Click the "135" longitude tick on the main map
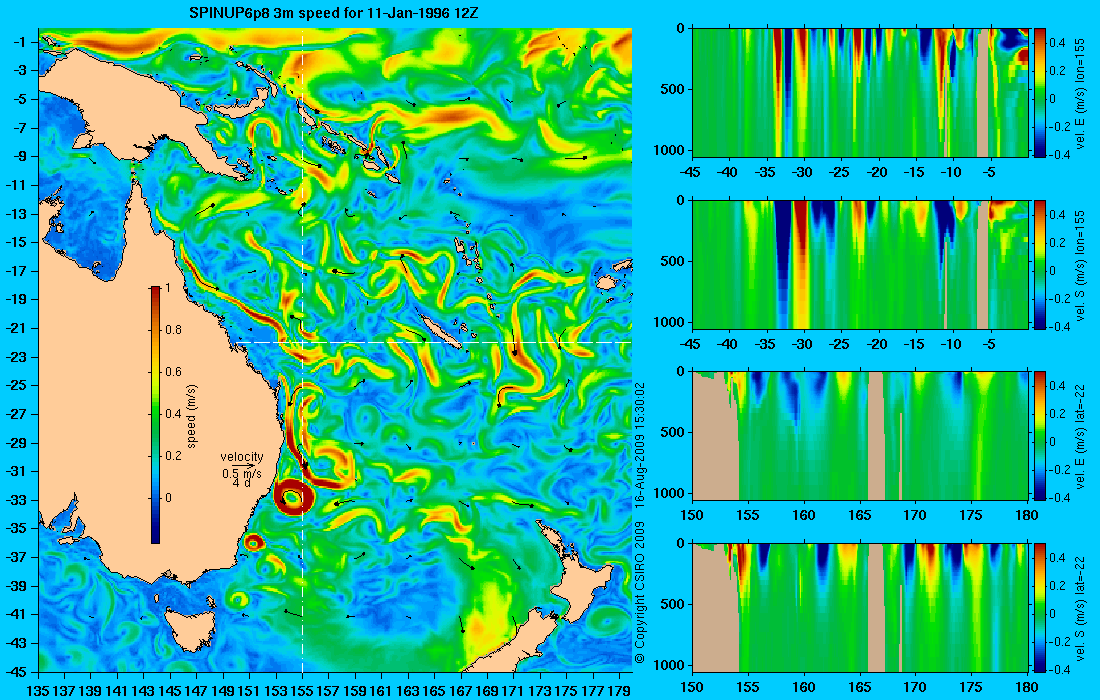This screenshot has width=1100, height=700. click(x=38, y=691)
